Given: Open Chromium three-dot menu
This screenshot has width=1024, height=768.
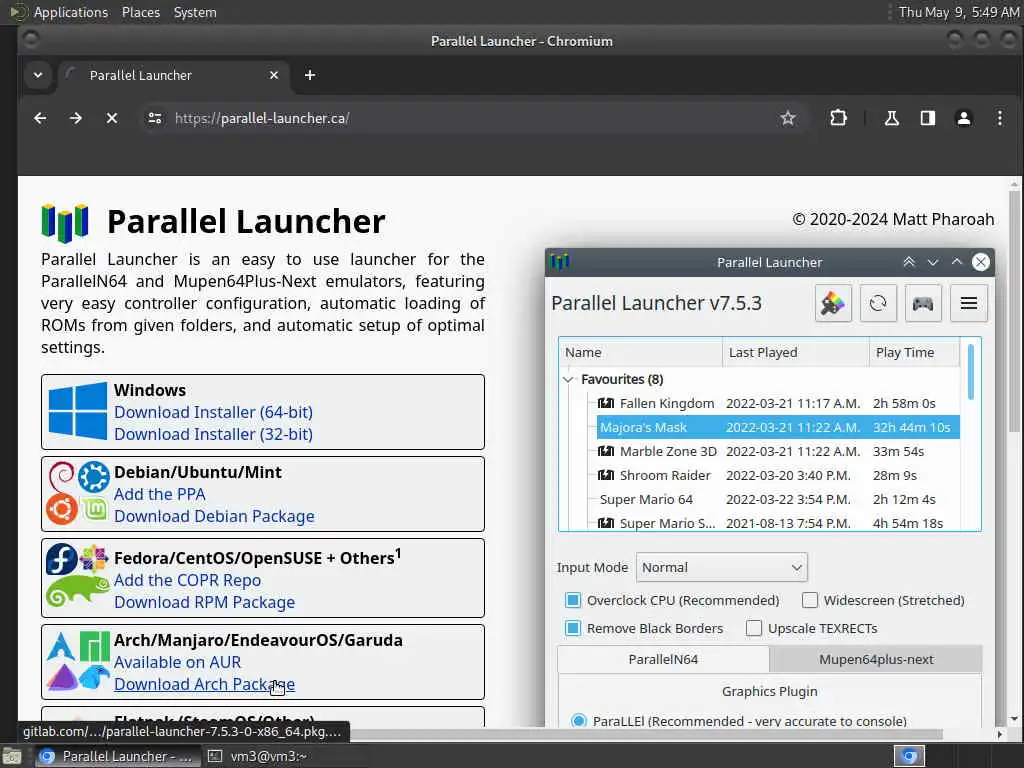Looking at the screenshot, I should 999,118.
